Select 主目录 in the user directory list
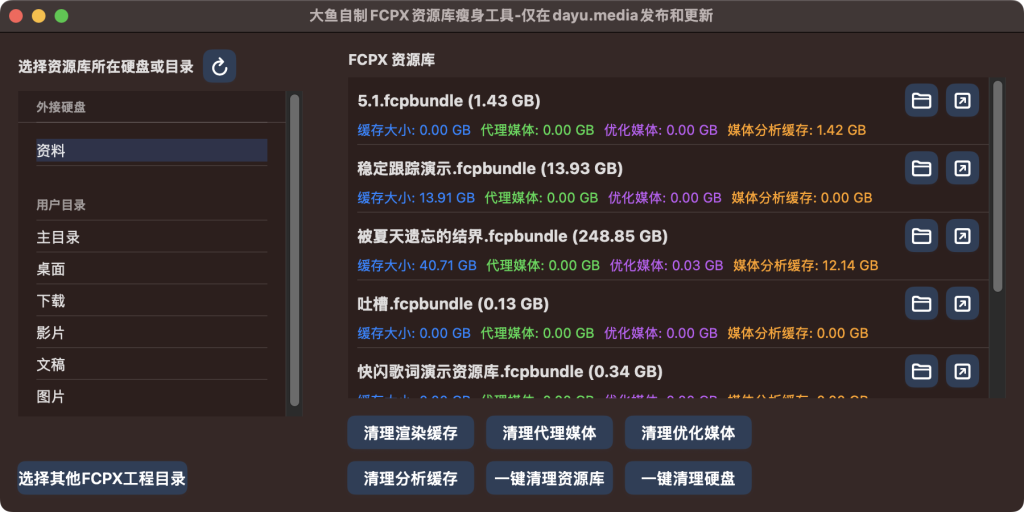1024x512 pixels. tap(152, 237)
